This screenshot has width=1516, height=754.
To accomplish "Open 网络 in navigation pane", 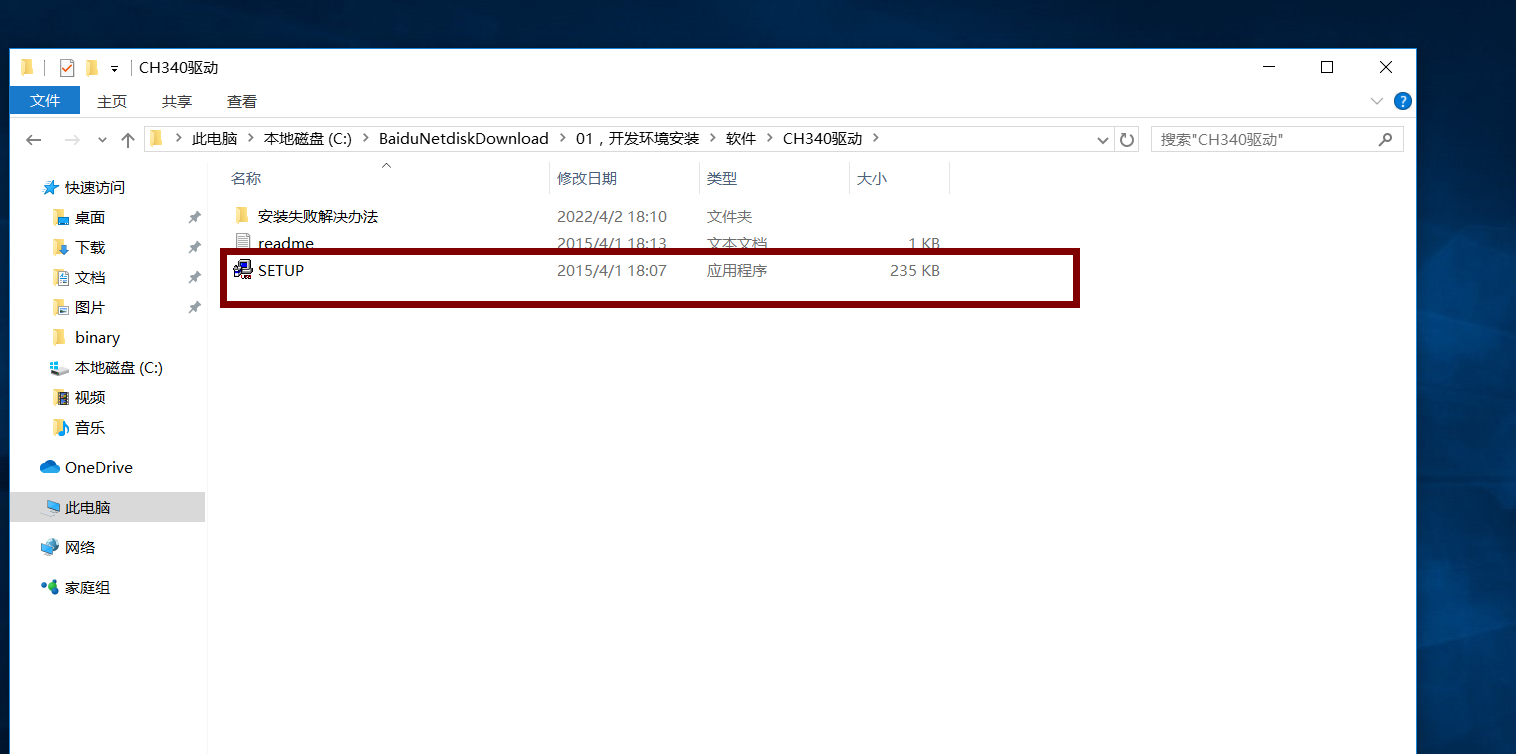I will (x=80, y=548).
